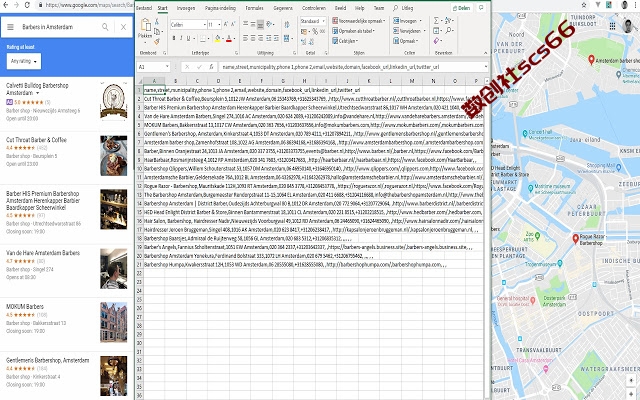The image size is (640, 400).
Task: Click the AutoSum sigma icon
Action: tap(436, 20)
